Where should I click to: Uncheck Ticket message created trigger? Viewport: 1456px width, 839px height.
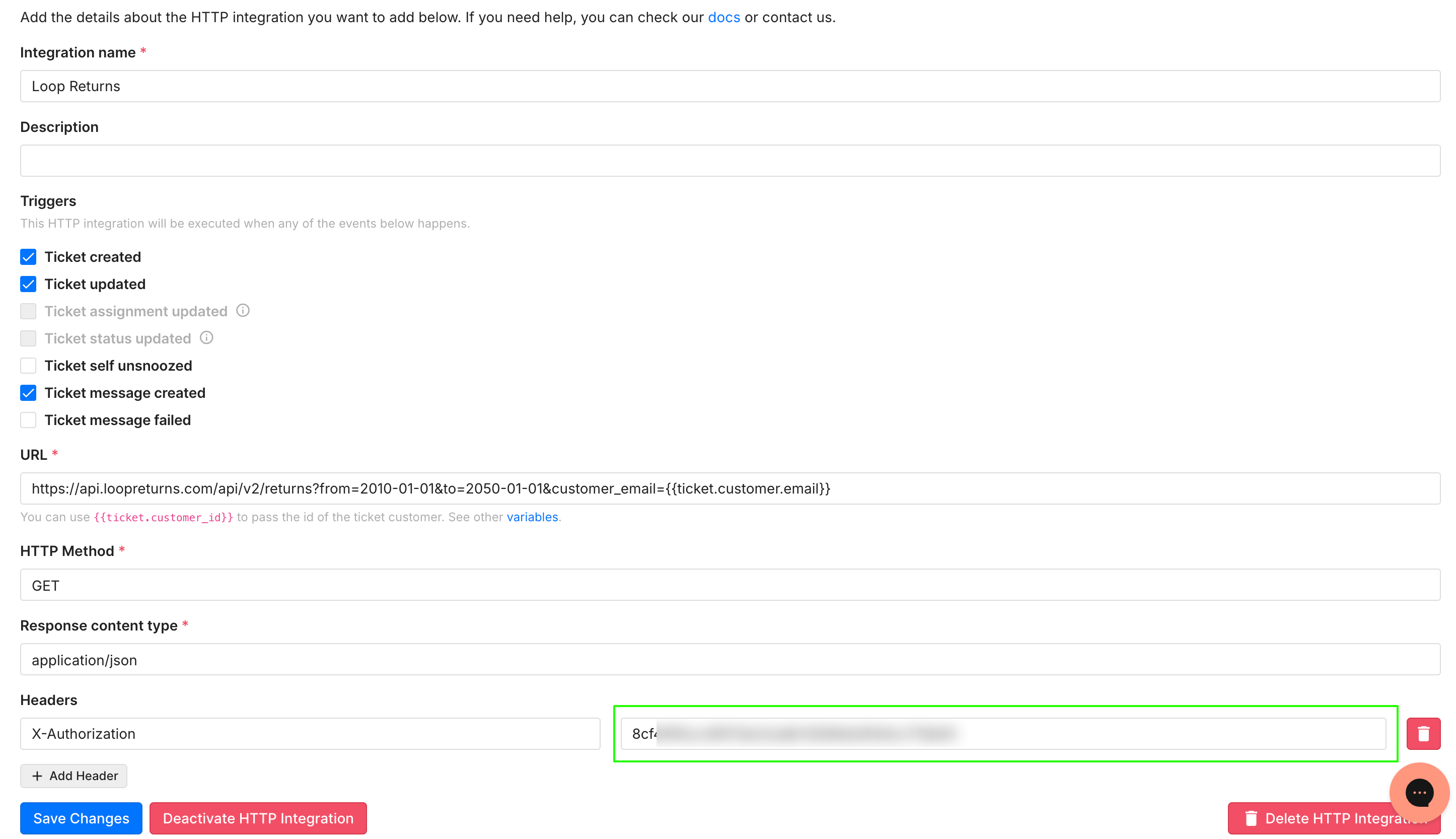(x=28, y=393)
